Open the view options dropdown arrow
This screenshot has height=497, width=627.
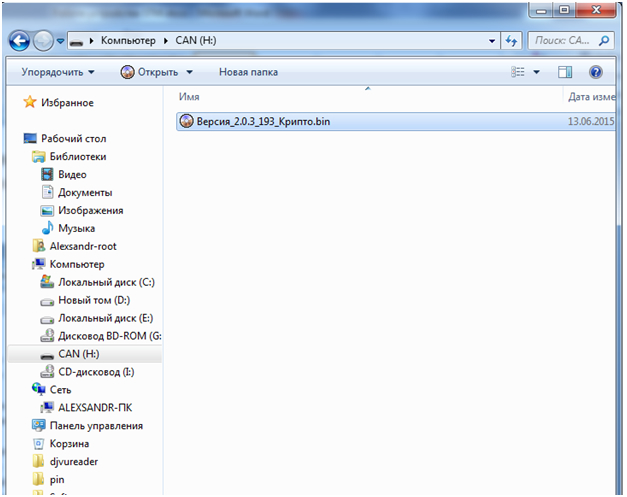536,72
